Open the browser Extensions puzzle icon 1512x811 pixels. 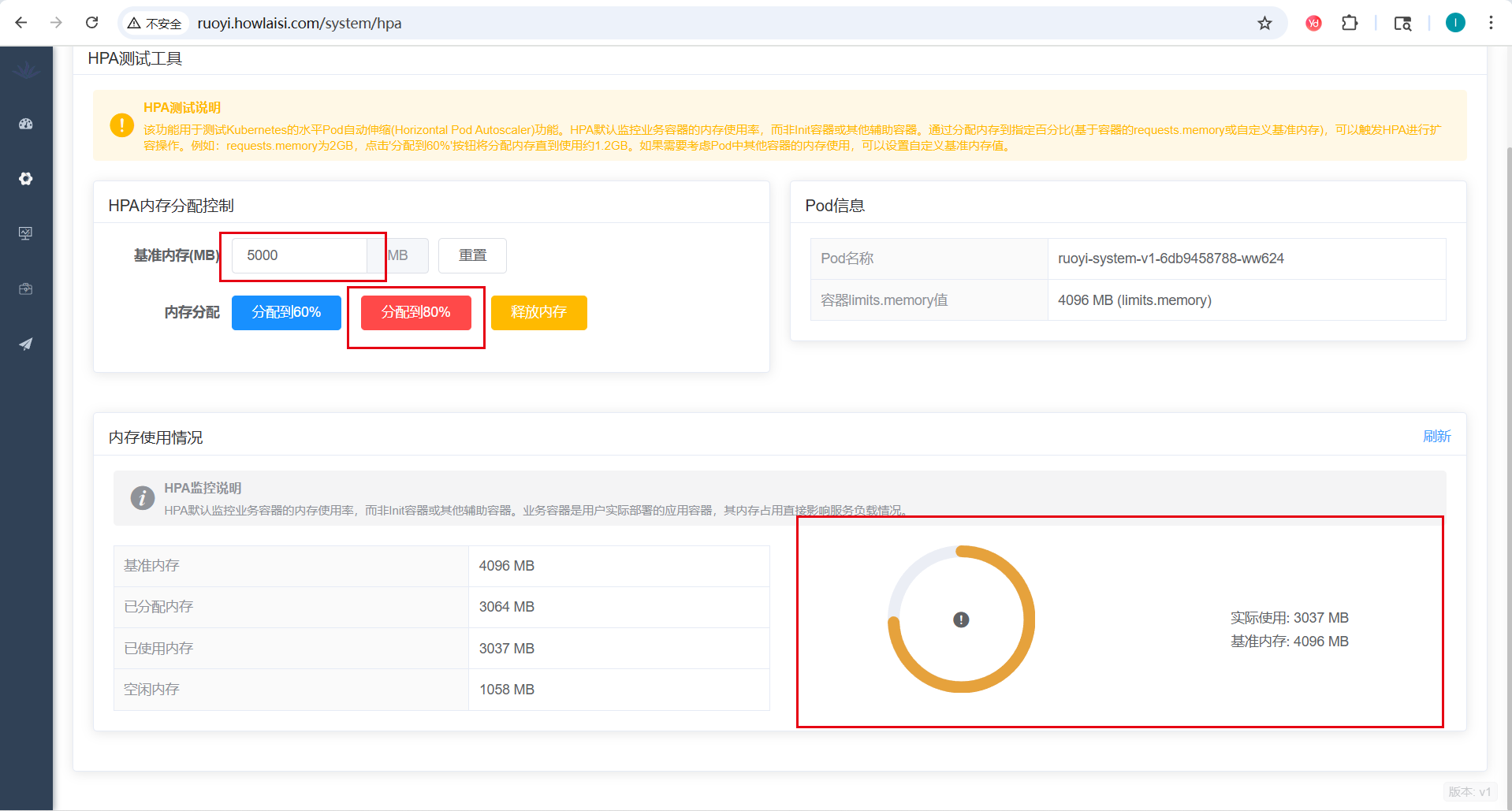(x=1350, y=23)
